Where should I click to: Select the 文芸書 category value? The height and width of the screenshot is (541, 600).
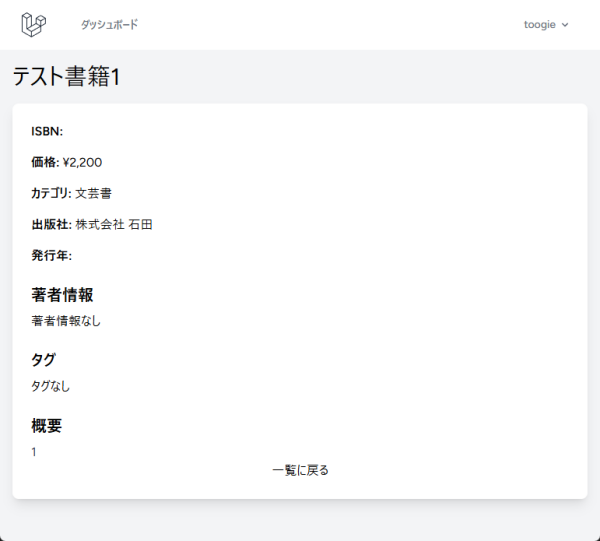[x=93, y=193]
